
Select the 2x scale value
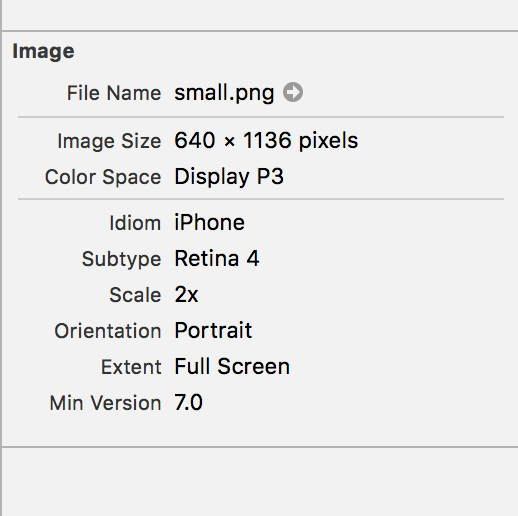(x=186, y=295)
